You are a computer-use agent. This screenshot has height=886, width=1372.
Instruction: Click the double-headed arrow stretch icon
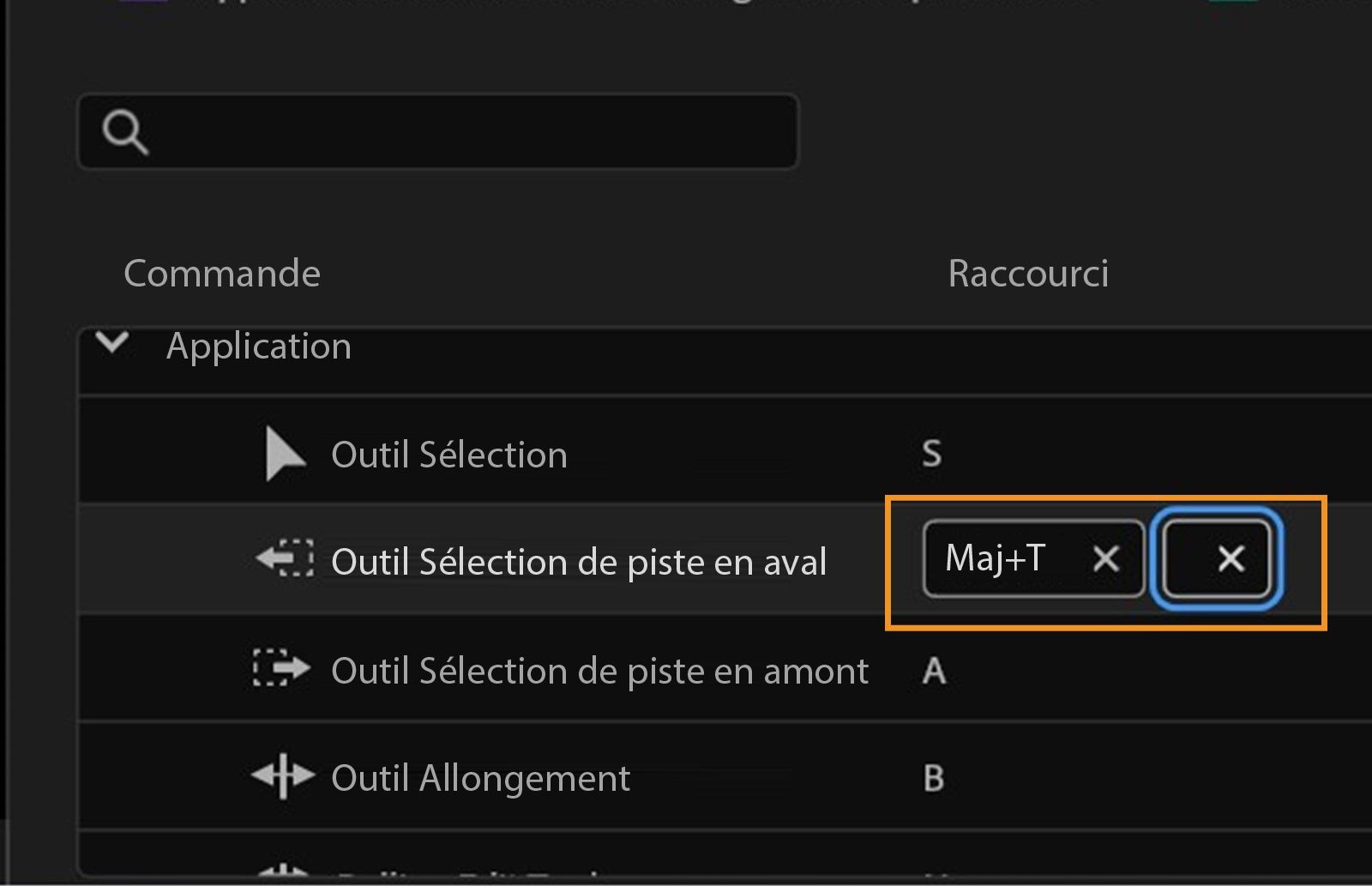tap(285, 777)
